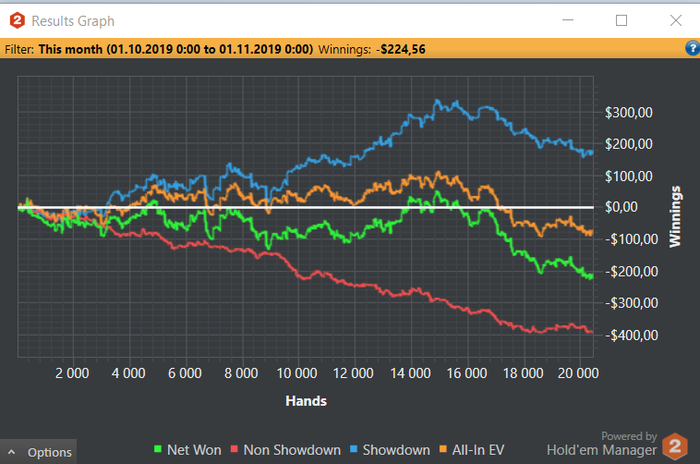The image size is (700, 464).
Task: Click the $200,00 axis label
Action: 629,144
